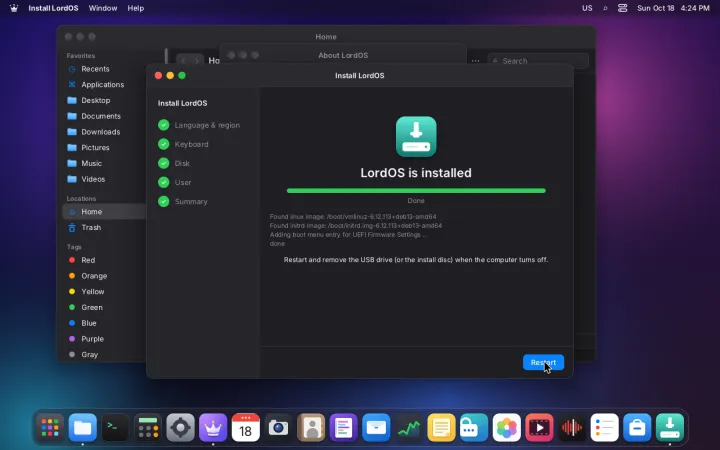The height and width of the screenshot is (450, 720).
Task: Select the Summary installer step
Action: (183, 202)
